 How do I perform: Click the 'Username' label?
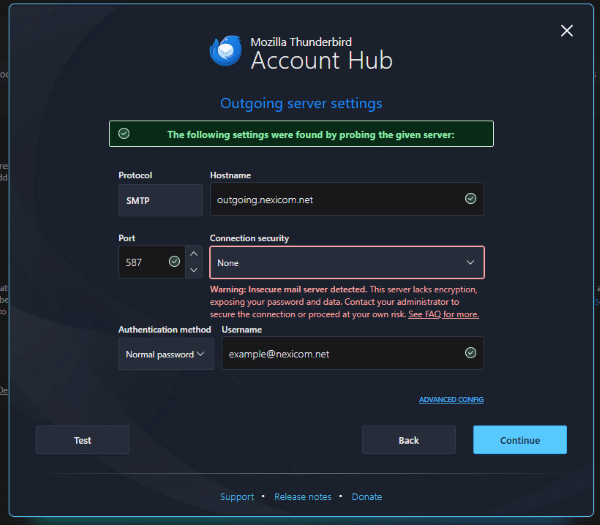(x=242, y=329)
